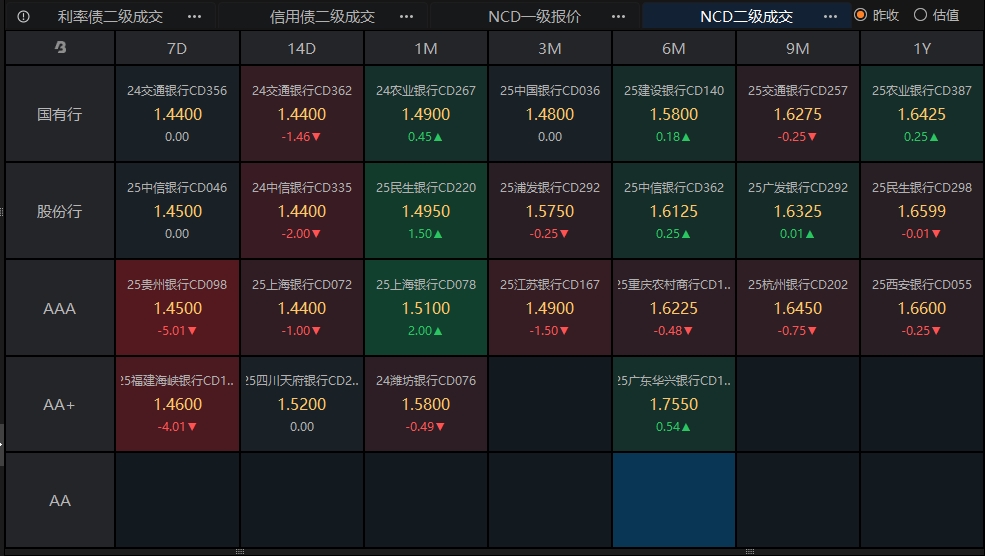Switch to the 信用债二级成交 tab
The height and width of the screenshot is (556, 985).
(322, 16)
